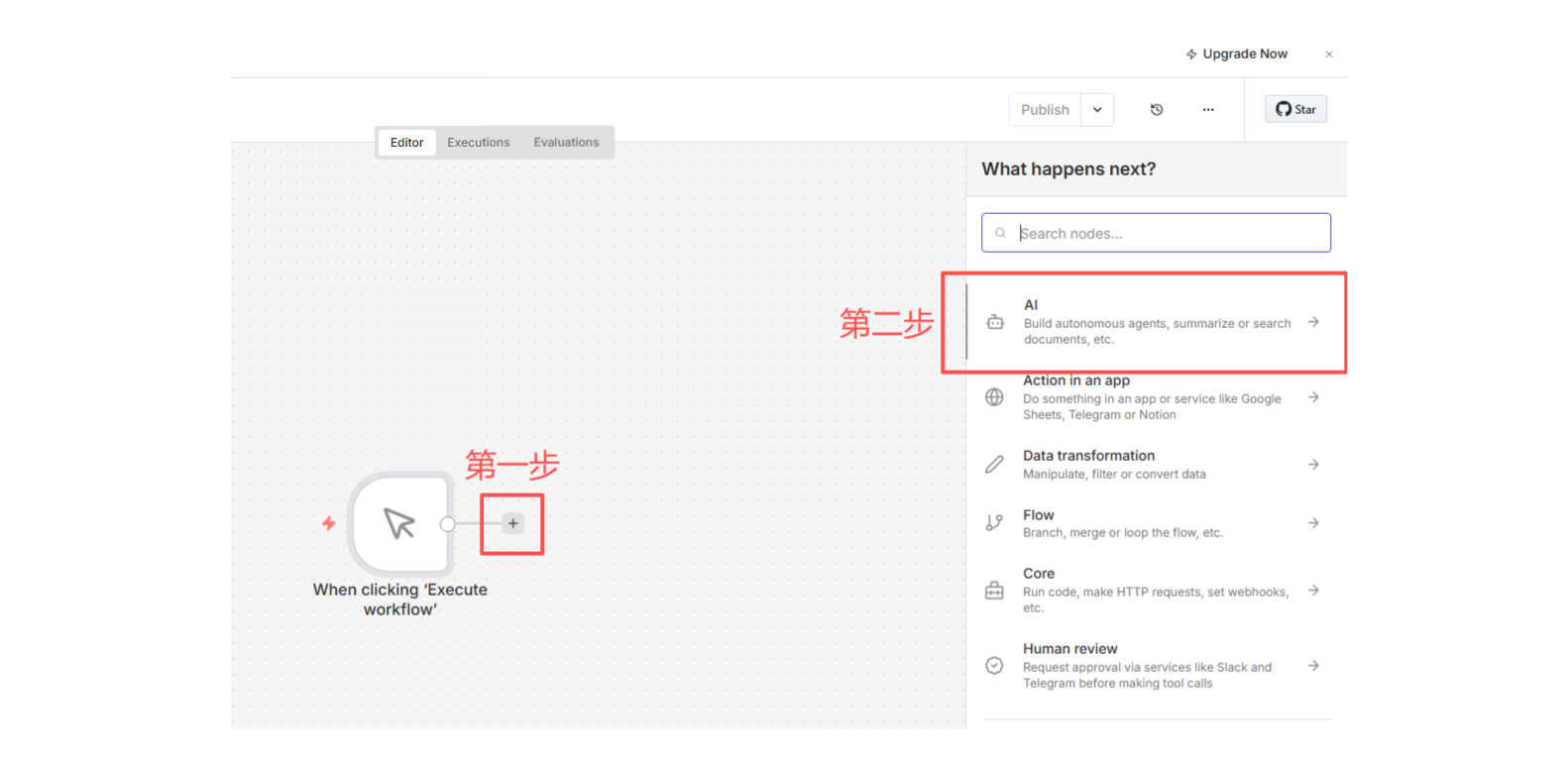1568x763 pixels.
Task: Click the Publish button
Action: tap(1045, 110)
